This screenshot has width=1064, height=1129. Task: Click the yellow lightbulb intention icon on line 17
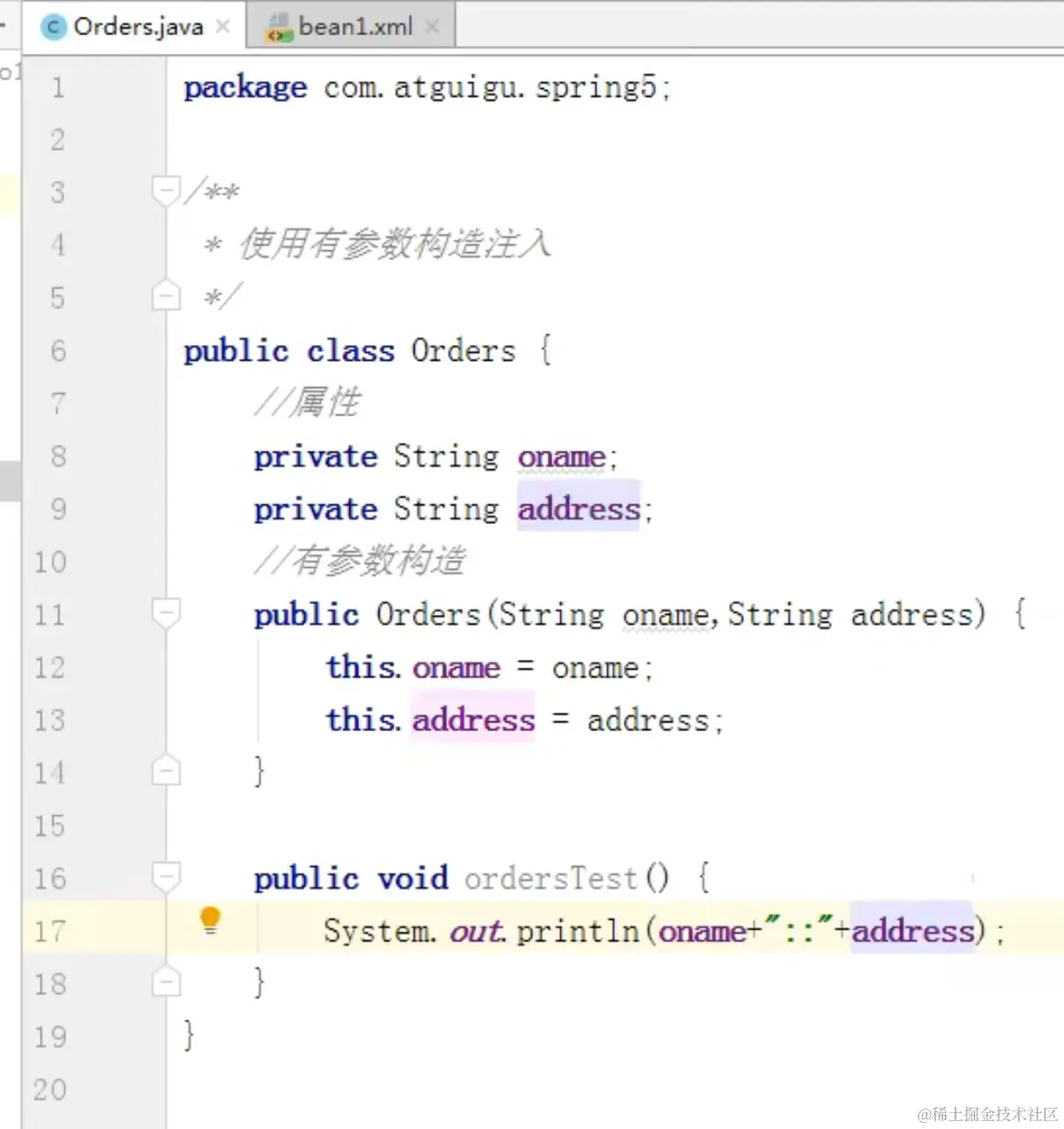[x=210, y=920]
